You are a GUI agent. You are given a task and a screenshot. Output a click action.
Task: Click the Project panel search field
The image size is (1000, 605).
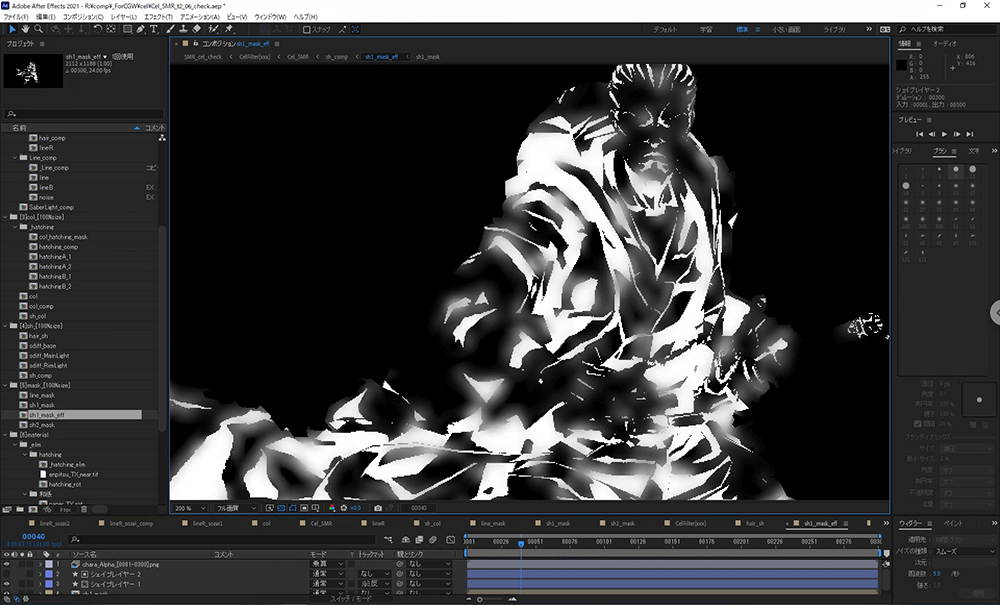[x=84, y=114]
